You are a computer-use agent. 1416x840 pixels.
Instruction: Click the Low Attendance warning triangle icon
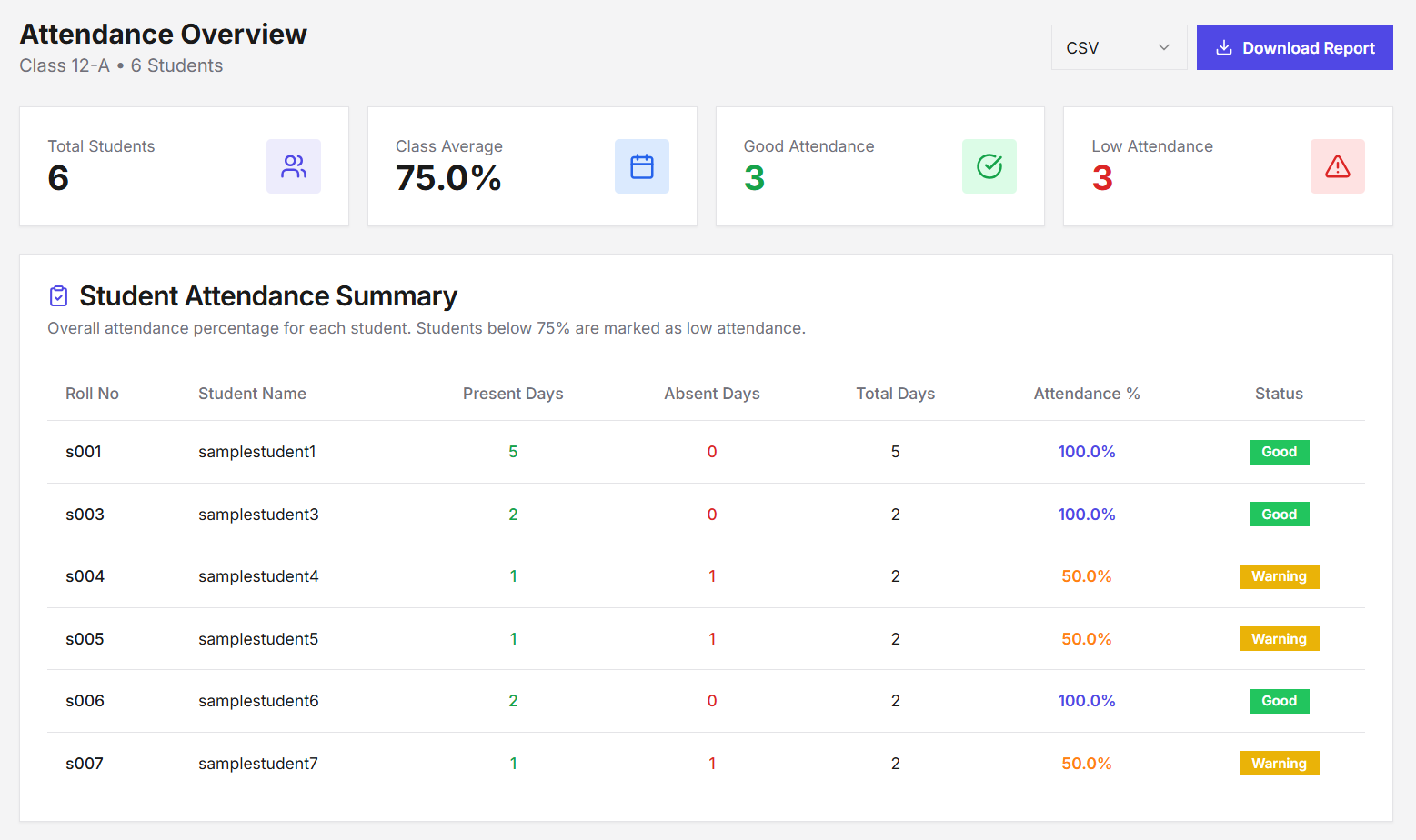pos(1337,166)
